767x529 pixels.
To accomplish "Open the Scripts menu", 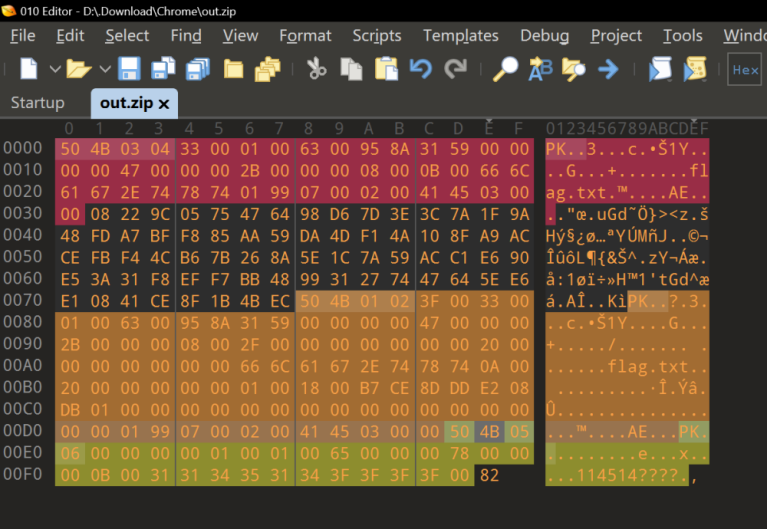I will point(376,35).
